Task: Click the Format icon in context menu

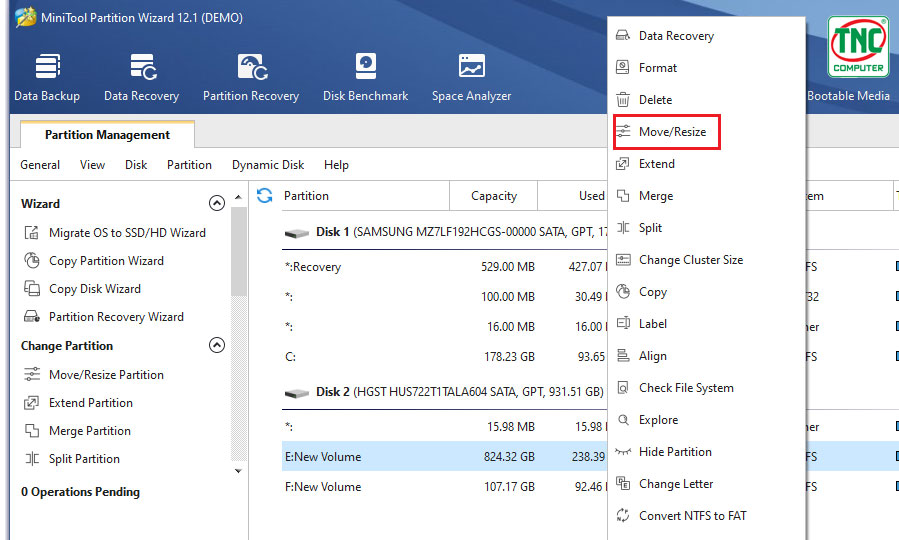Action: tap(623, 68)
